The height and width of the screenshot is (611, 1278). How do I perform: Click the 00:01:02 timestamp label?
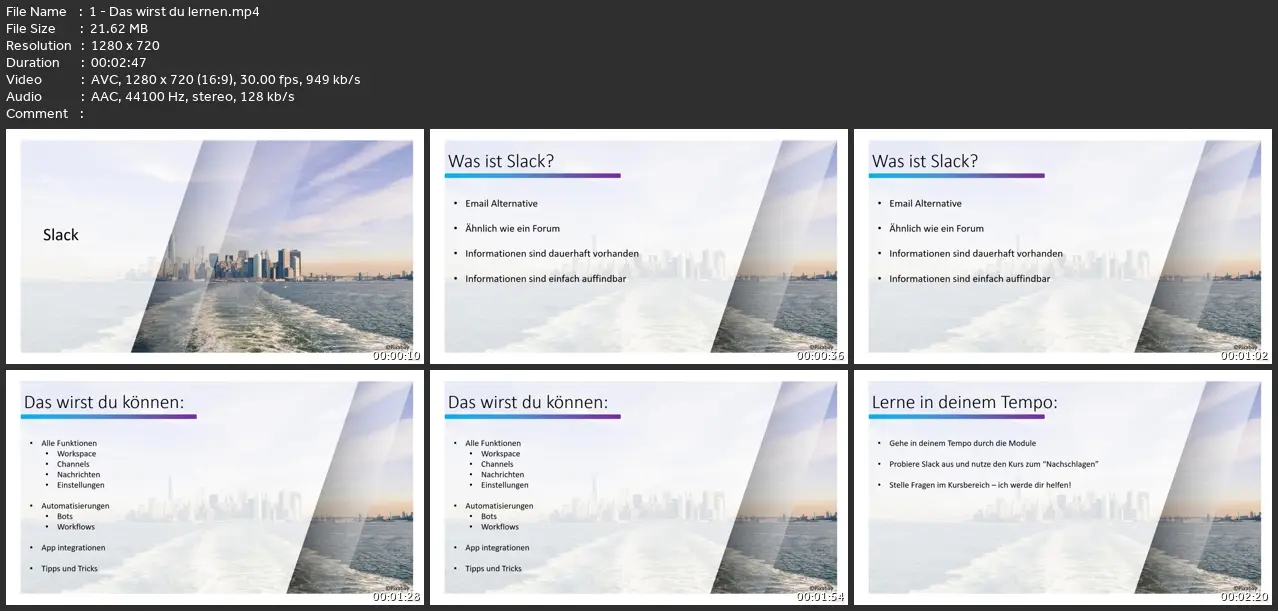(1245, 356)
